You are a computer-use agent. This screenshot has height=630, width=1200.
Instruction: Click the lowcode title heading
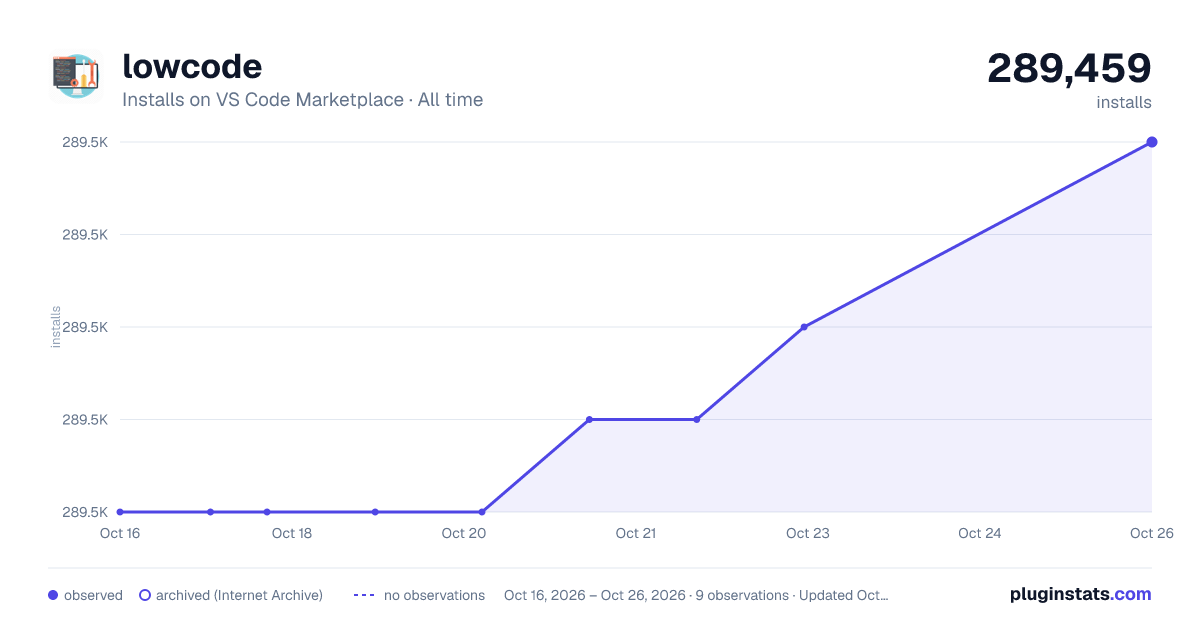pos(192,66)
